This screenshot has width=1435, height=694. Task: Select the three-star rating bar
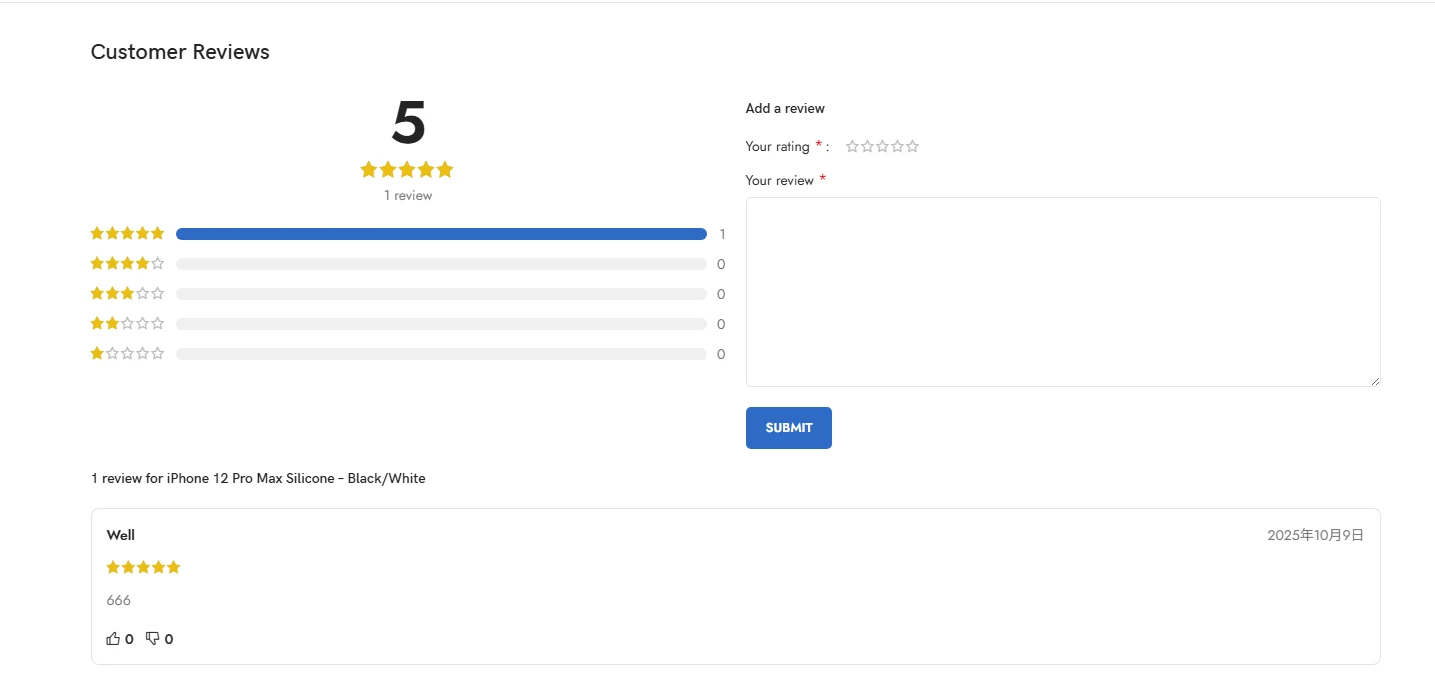click(441, 294)
